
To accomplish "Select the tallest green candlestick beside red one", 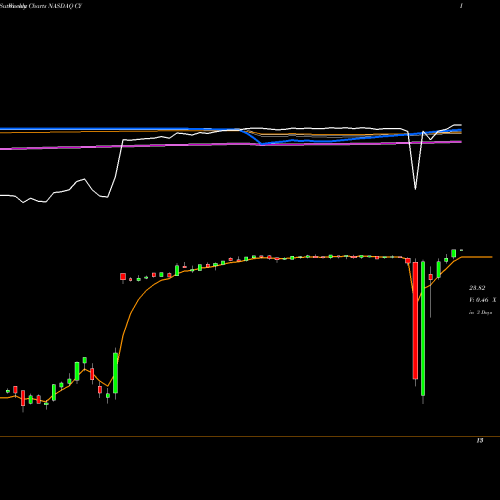I will pyautogui.click(x=423, y=328).
